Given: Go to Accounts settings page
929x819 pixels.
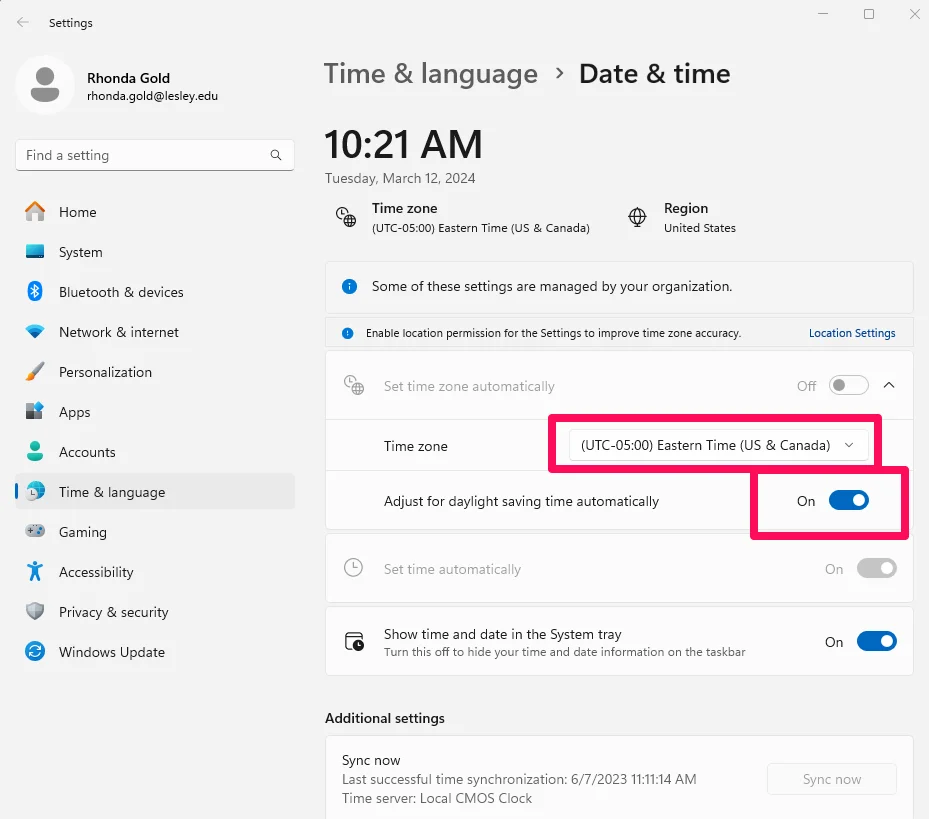Looking at the screenshot, I should click(x=87, y=452).
